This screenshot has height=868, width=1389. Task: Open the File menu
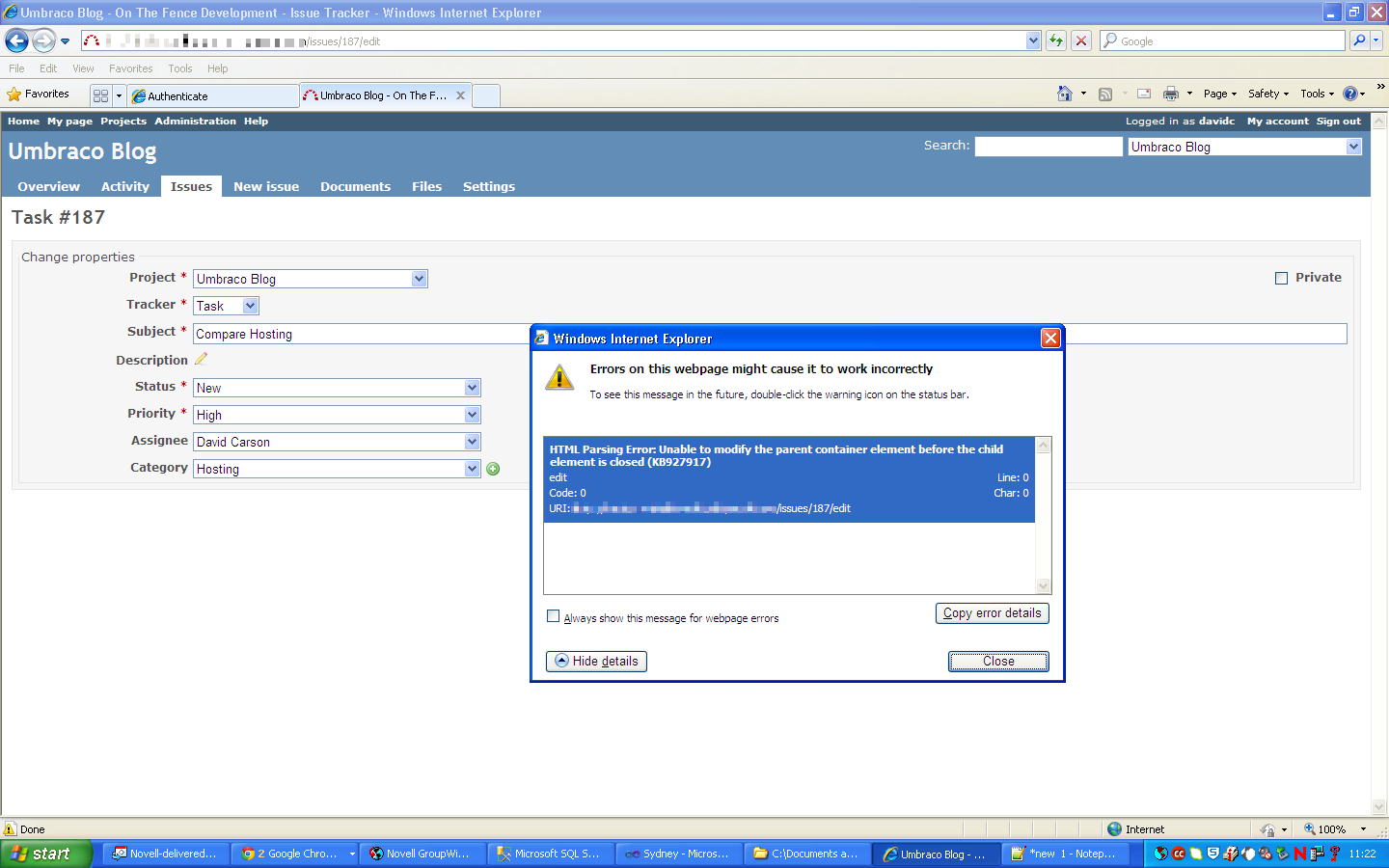click(x=16, y=68)
